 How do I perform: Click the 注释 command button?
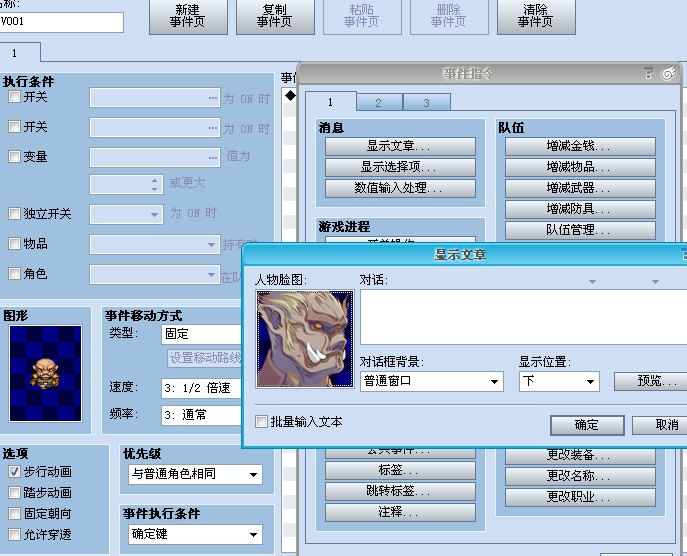(x=400, y=512)
